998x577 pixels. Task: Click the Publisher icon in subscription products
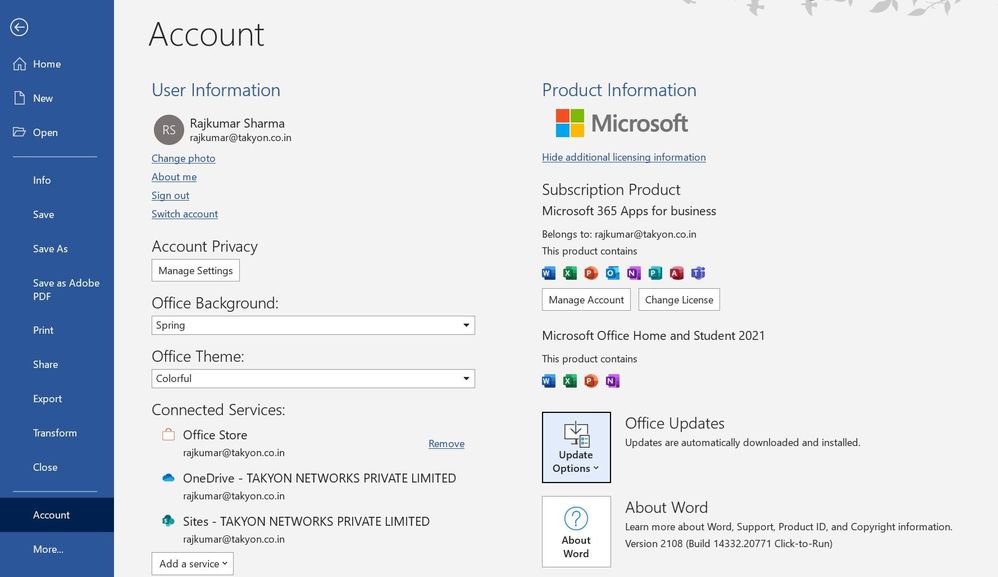pyautogui.click(x=655, y=273)
